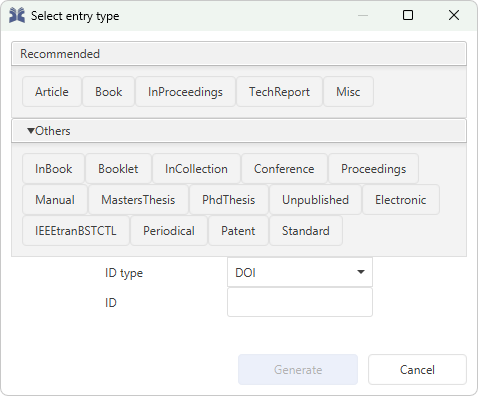Select the MastersThesis entry type
This screenshot has width=478, height=396.
point(138,200)
